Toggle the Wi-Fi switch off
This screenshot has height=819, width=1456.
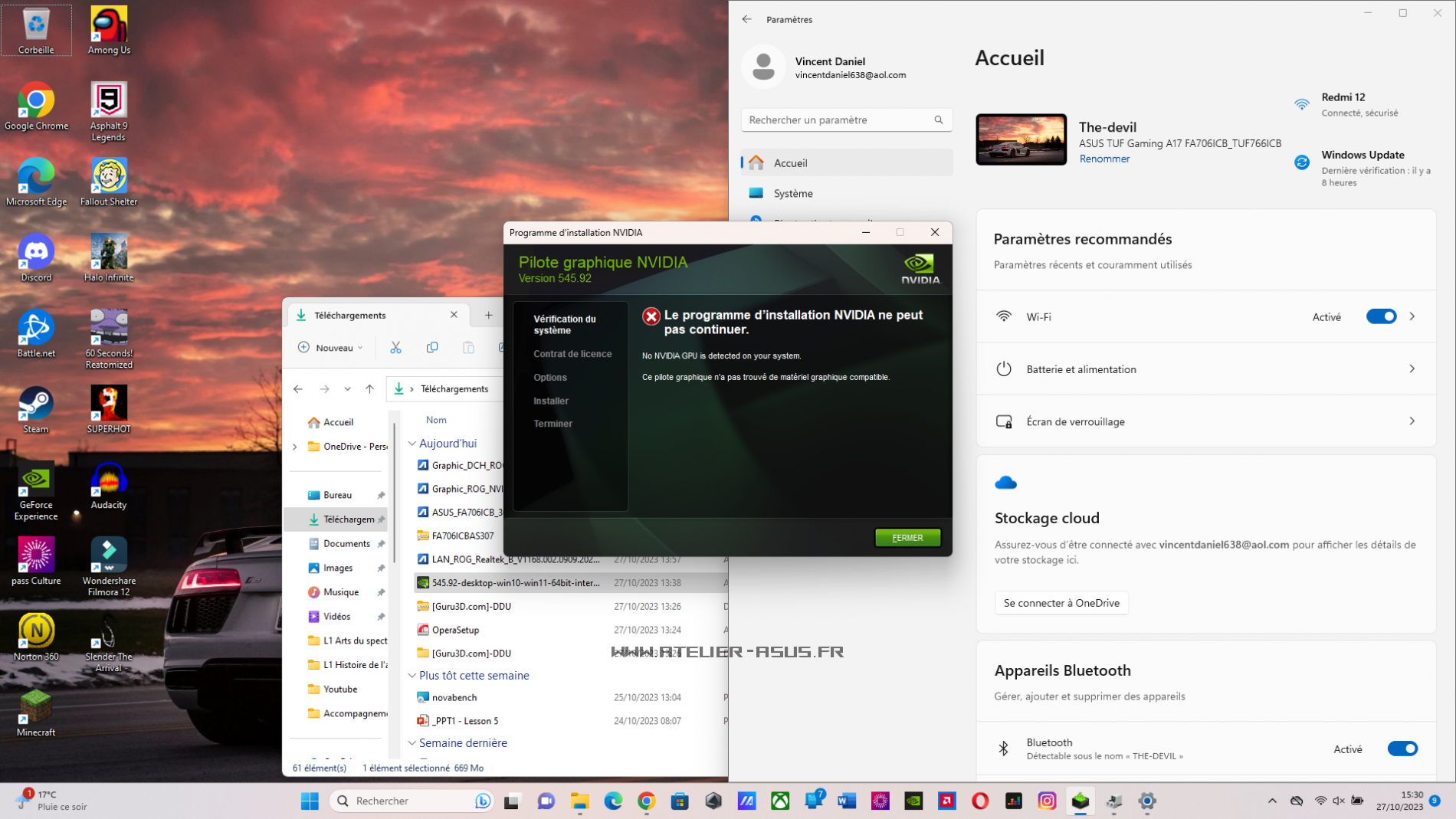(x=1381, y=316)
